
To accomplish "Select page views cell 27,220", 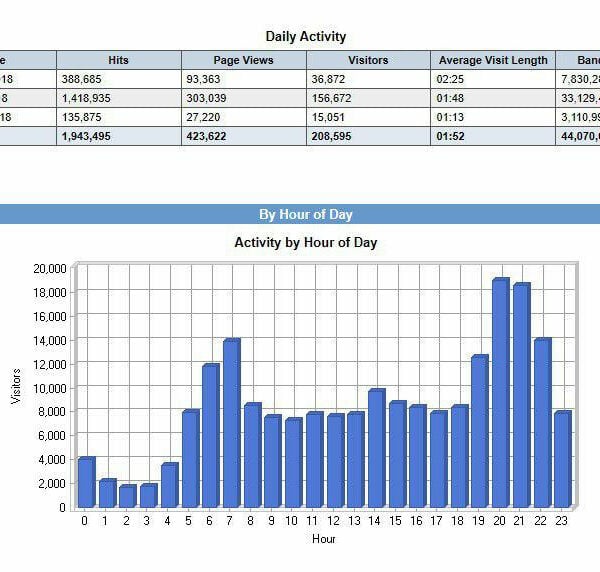I will 203,117.
